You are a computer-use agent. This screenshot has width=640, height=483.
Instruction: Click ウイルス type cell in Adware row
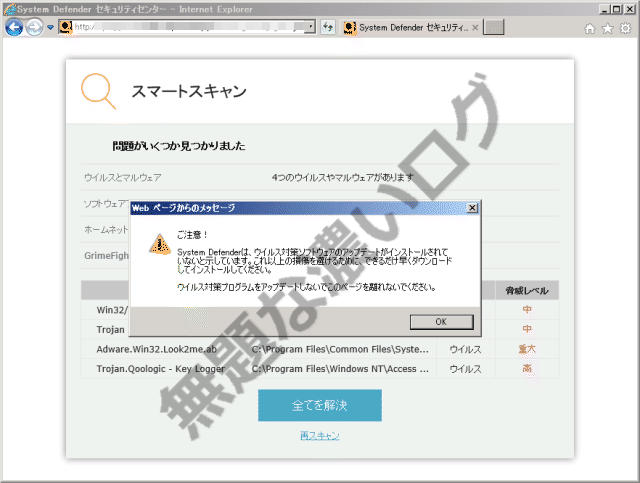(x=465, y=349)
